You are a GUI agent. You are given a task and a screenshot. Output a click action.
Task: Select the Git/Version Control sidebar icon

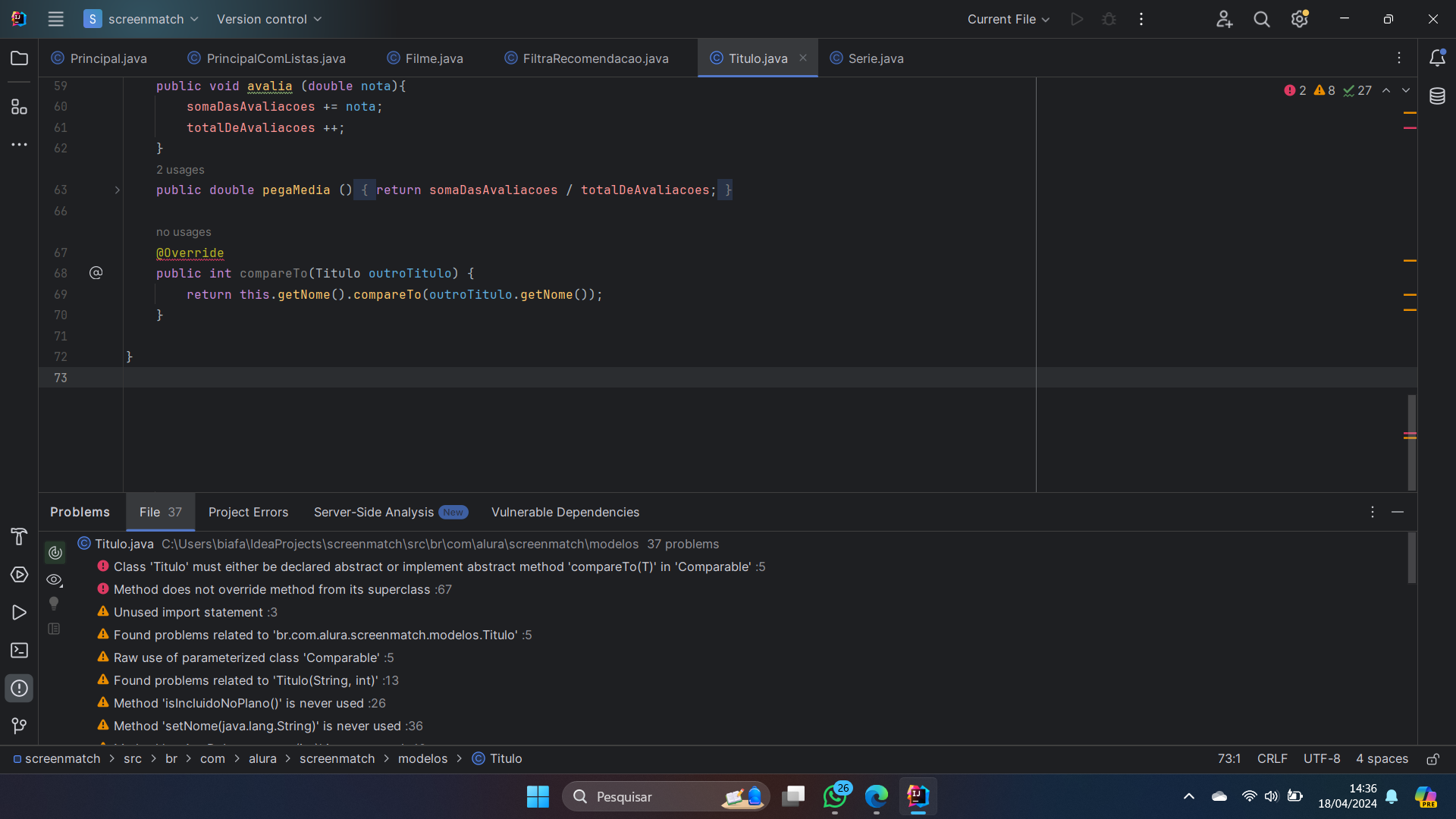tap(20, 726)
